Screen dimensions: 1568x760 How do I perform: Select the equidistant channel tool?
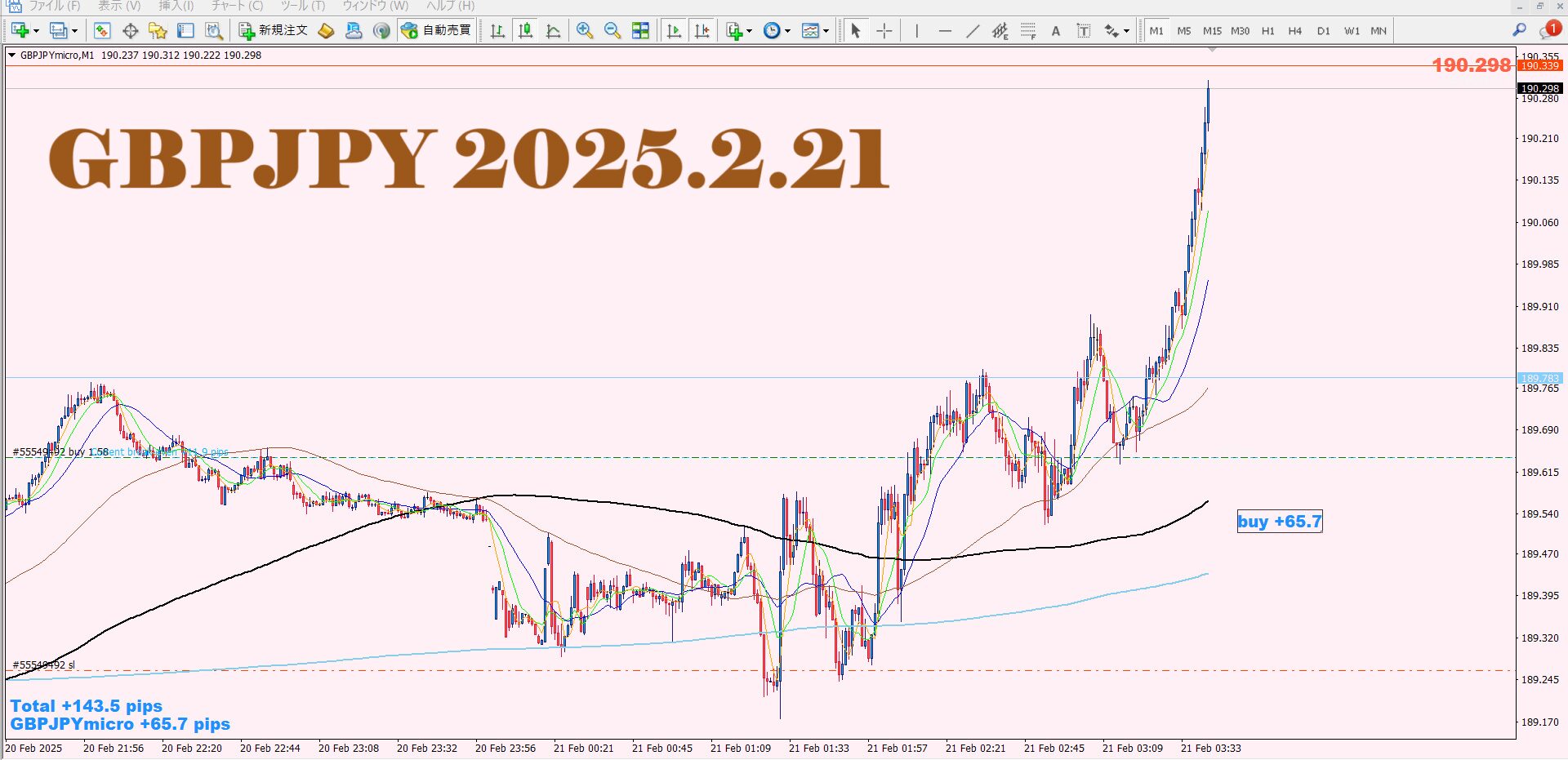coord(1000,31)
